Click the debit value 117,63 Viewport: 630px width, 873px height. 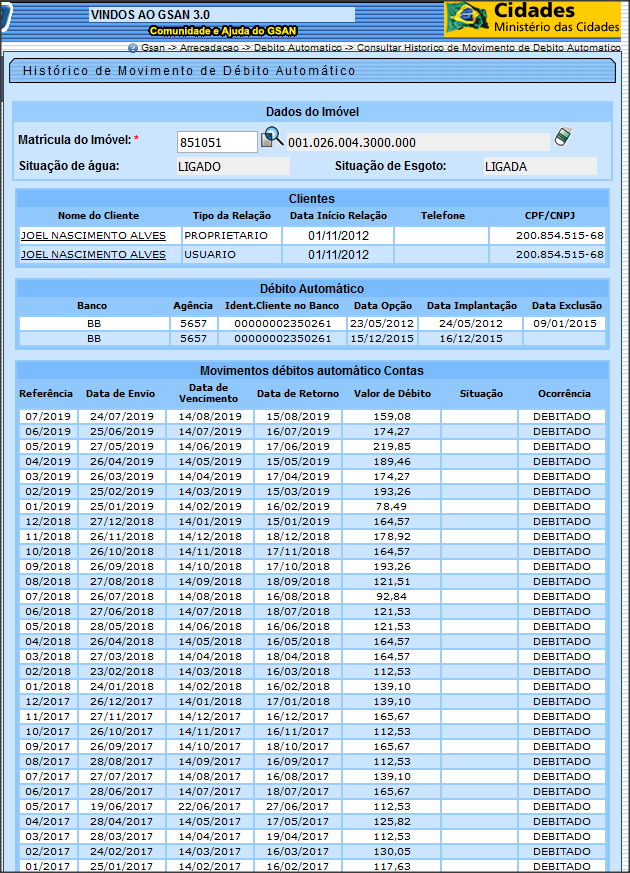392,867
